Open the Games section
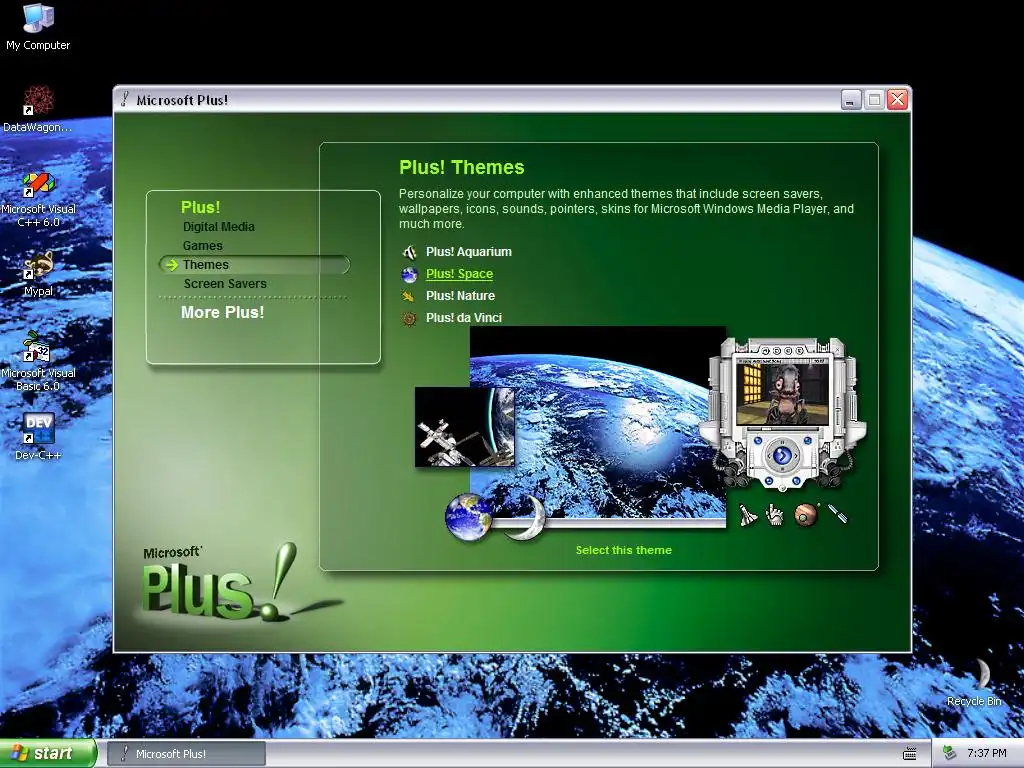The image size is (1024, 768). pyautogui.click(x=202, y=246)
